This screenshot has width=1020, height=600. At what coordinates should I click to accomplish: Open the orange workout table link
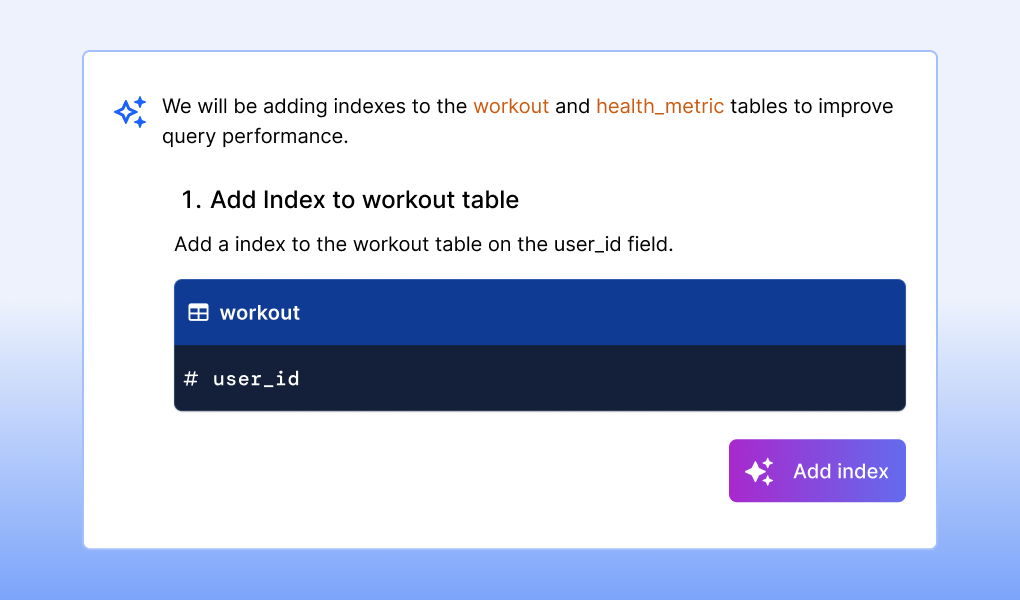pyautogui.click(x=511, y=106)
